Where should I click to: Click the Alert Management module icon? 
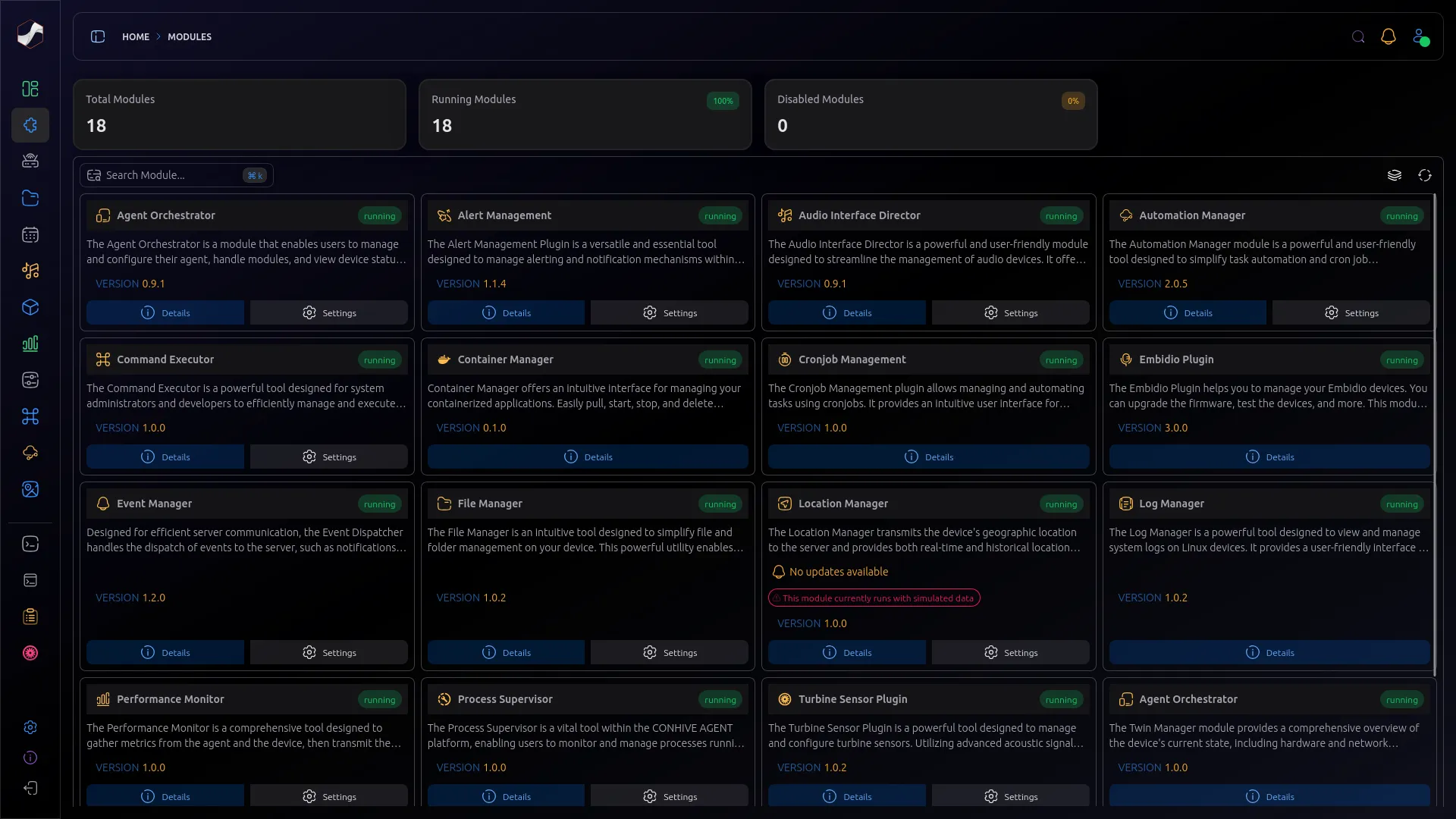(443, 214)
